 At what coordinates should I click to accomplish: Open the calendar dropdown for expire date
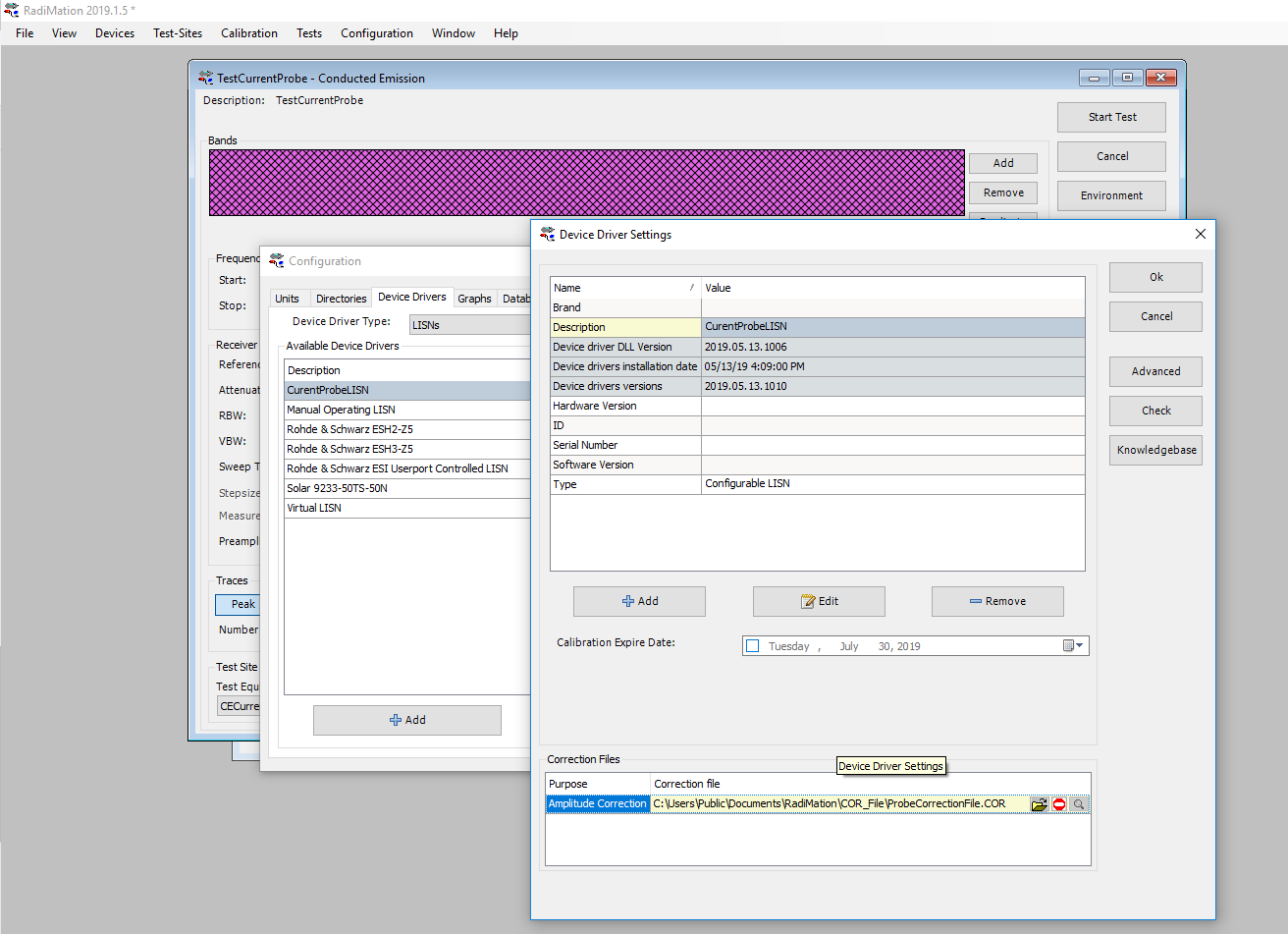(x=1073, y=646)
